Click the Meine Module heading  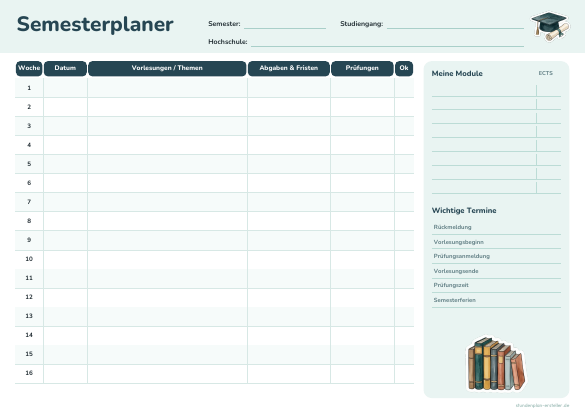point(457,73)
